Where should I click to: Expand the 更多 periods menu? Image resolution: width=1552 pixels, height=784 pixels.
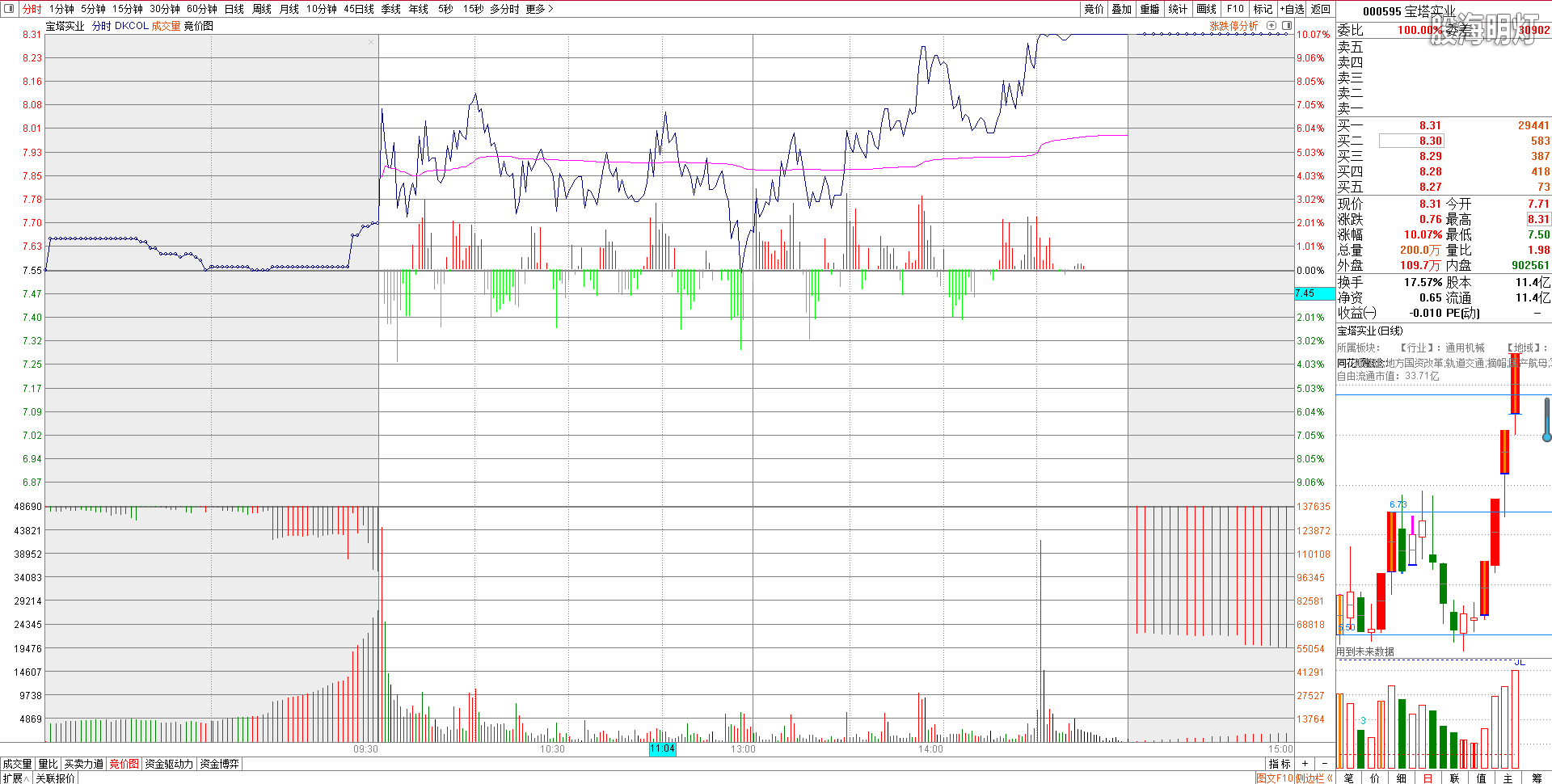pyautogui.click(x=539, y=9)
